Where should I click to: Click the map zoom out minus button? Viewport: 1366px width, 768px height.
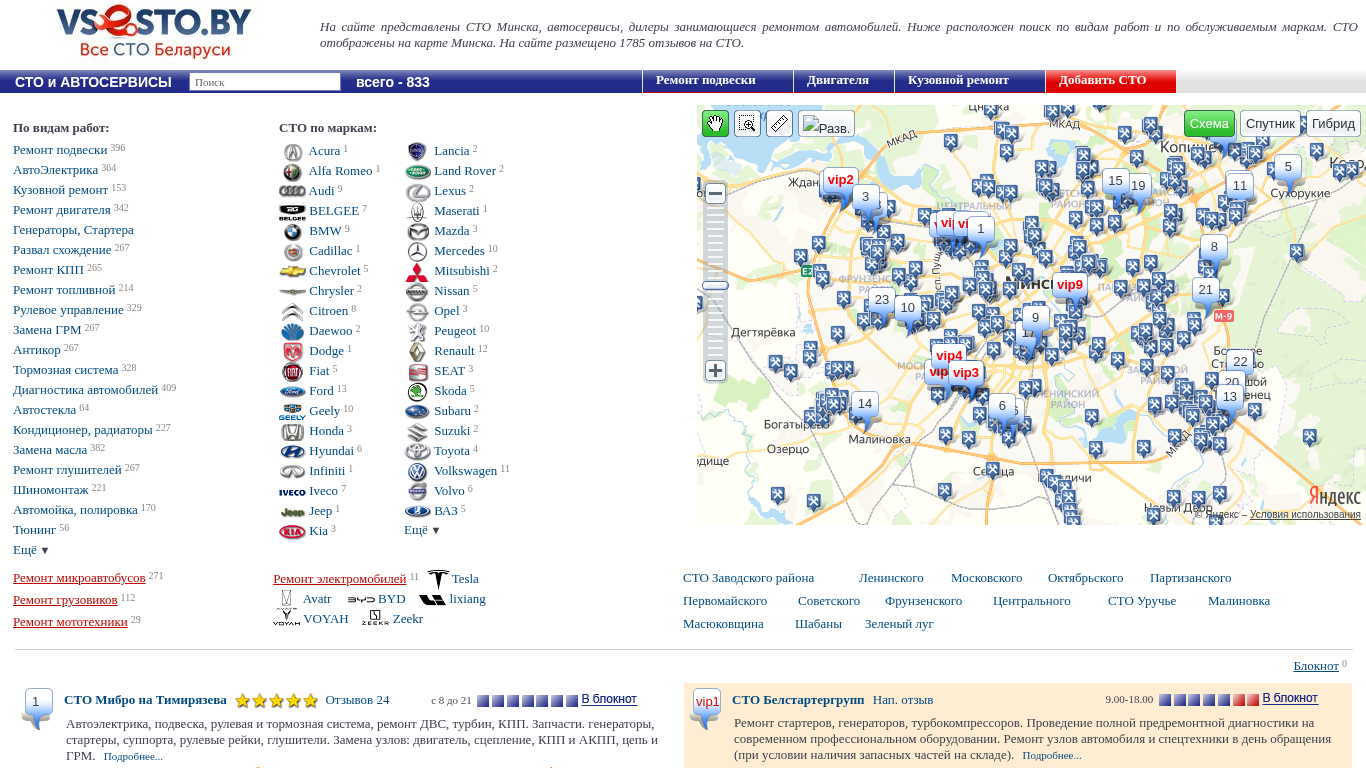tap(715, 193)
